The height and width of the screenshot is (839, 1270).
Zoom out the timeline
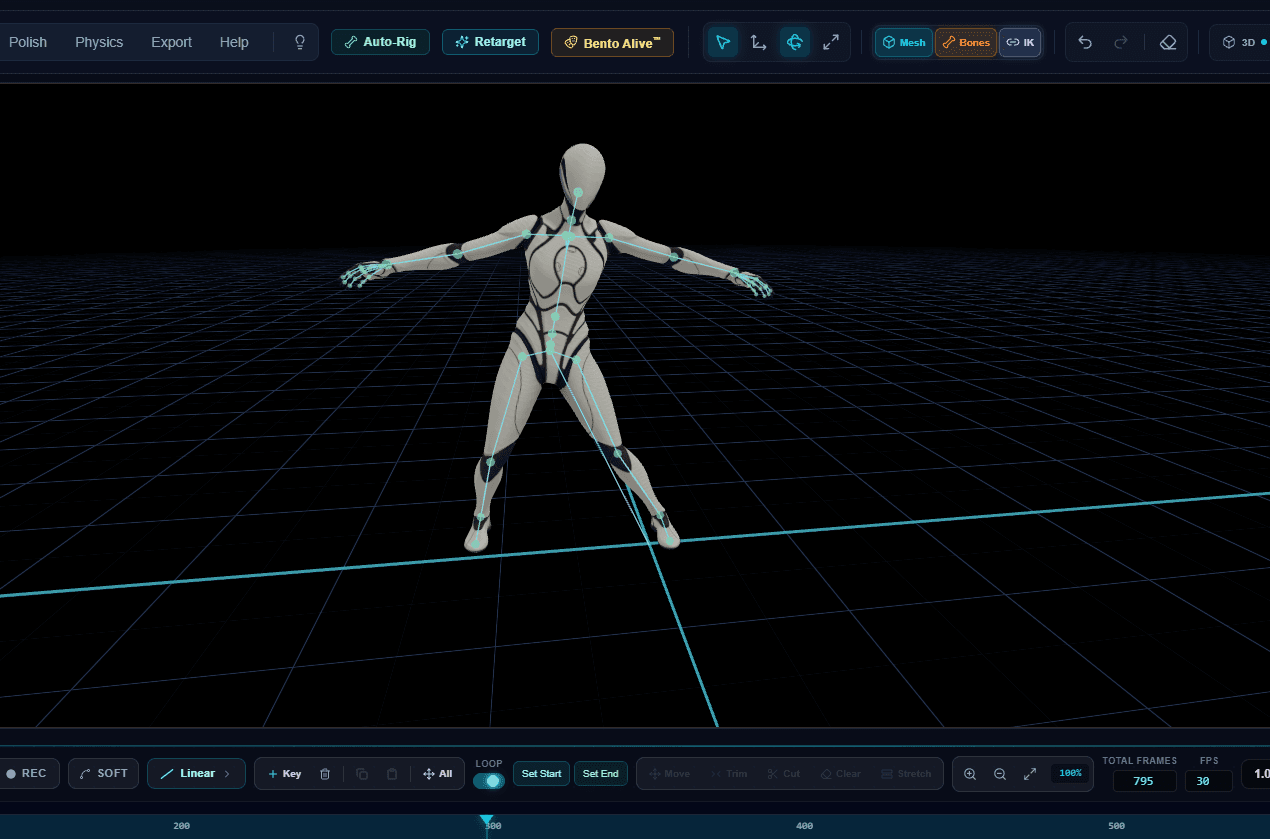[x=1000, y=774]
